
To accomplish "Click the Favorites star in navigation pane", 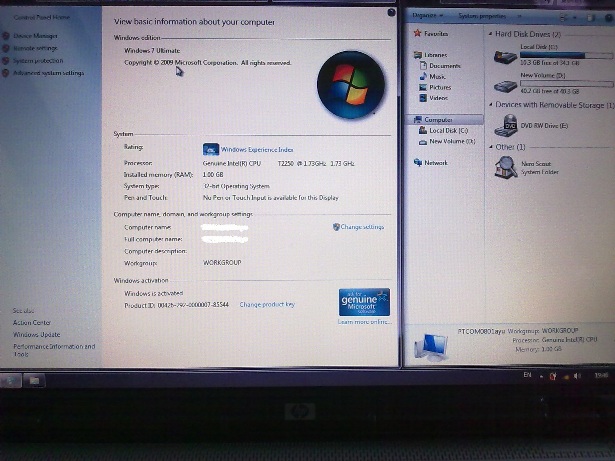I will (417, 34).
